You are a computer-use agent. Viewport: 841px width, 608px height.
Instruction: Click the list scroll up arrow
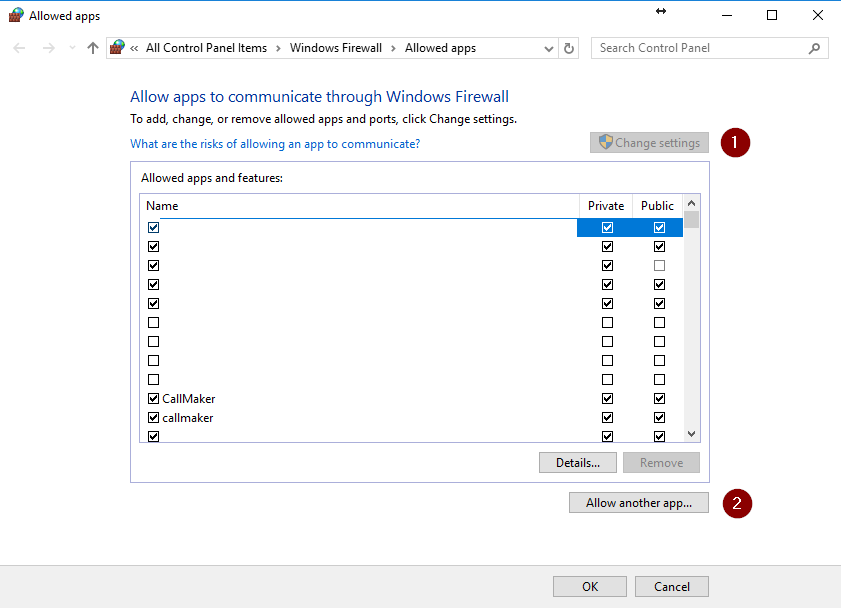pyautogui.click(x=691, y=203)
